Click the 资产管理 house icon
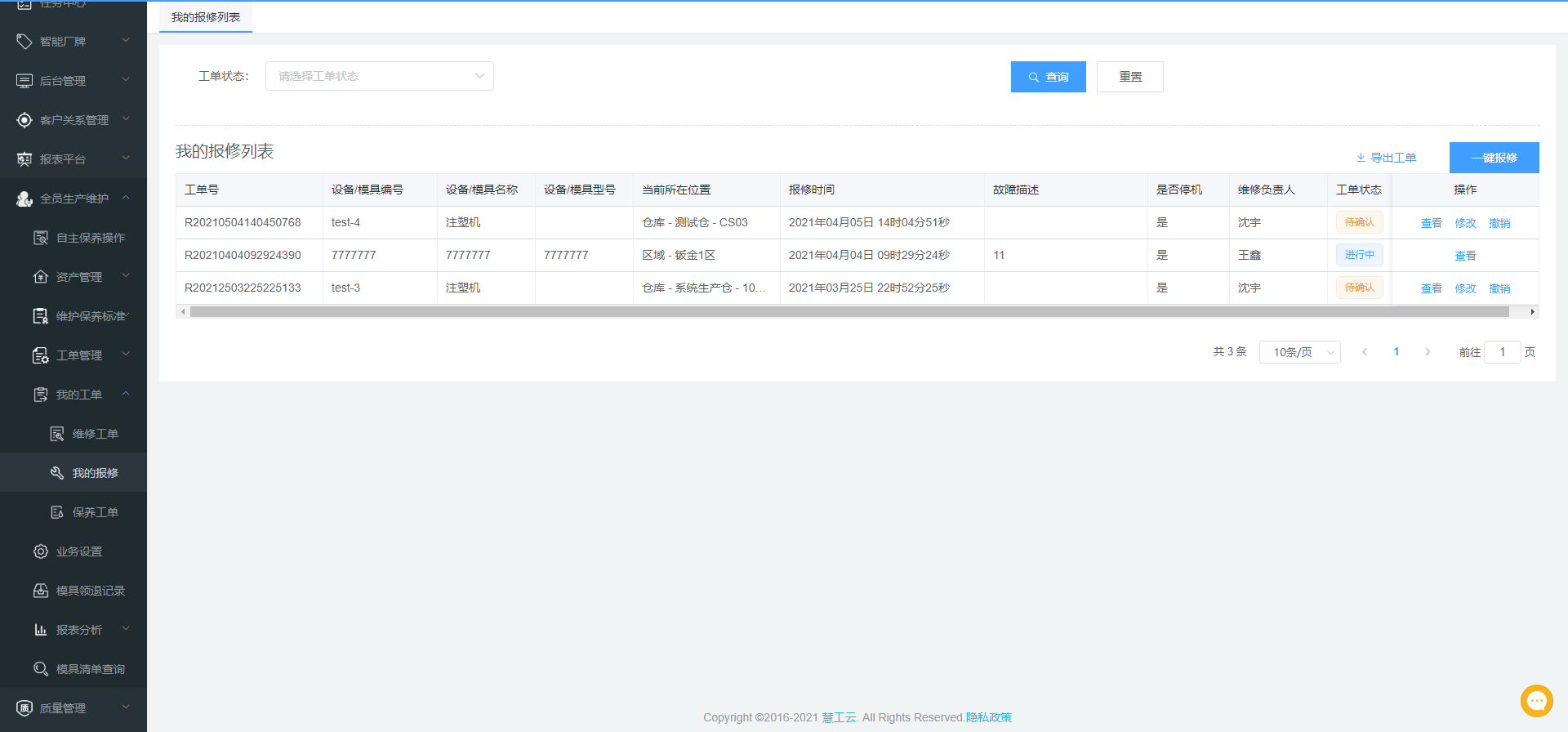Viewport: 1568px width, 732px height. pos(41,277)
